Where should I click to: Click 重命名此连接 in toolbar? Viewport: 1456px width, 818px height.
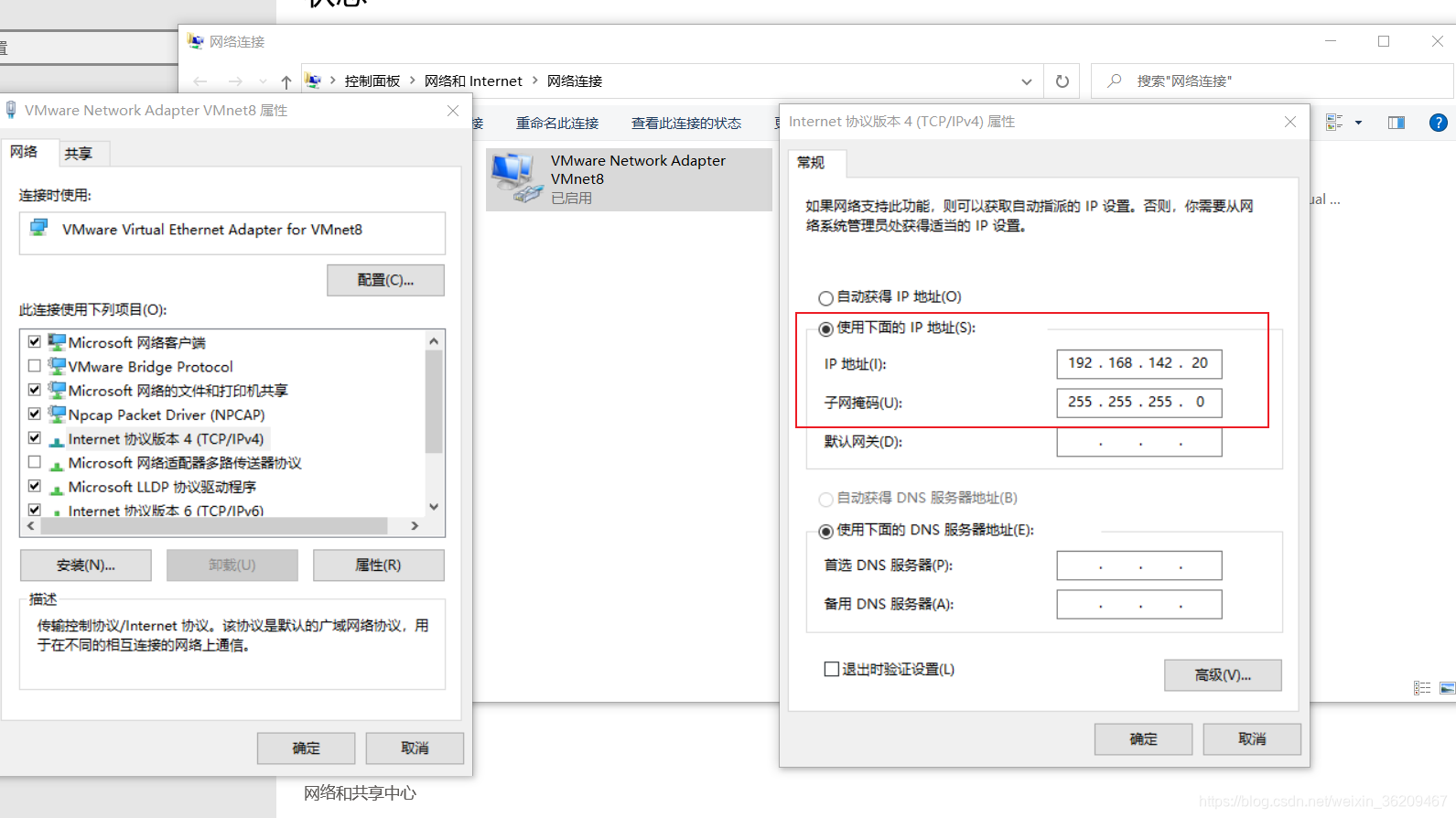click(557, 123)
